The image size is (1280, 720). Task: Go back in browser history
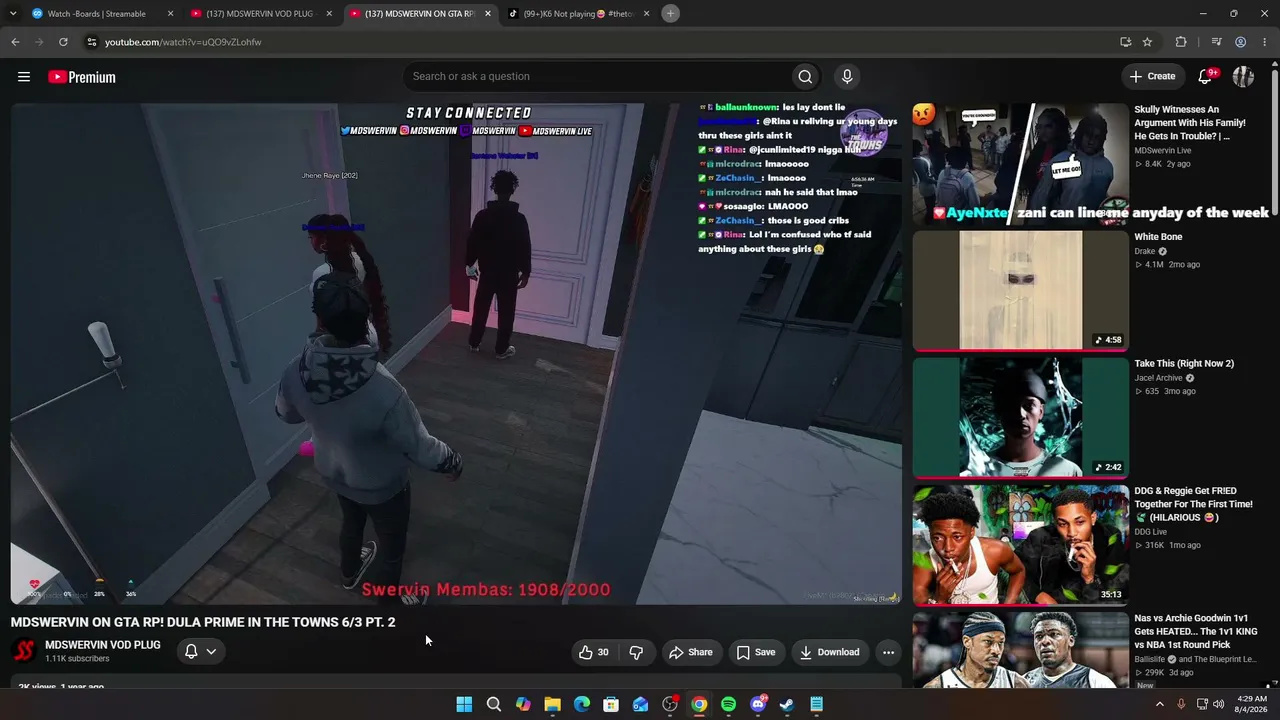tap(15, 42)
